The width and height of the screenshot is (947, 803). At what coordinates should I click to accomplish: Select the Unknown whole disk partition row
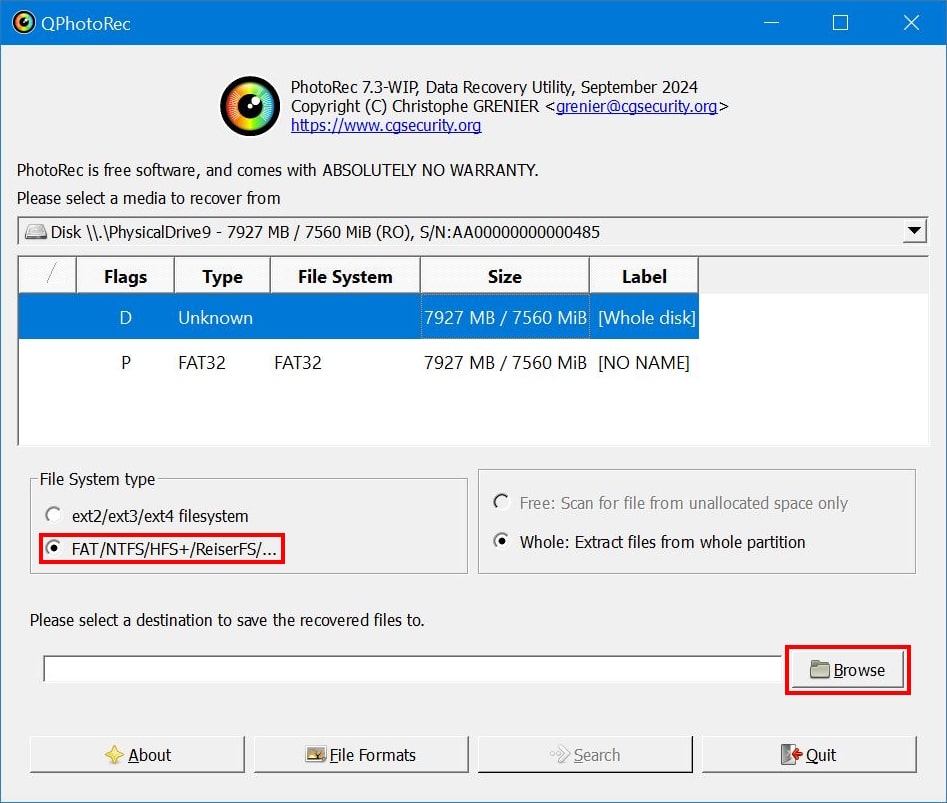coord(359,317)
